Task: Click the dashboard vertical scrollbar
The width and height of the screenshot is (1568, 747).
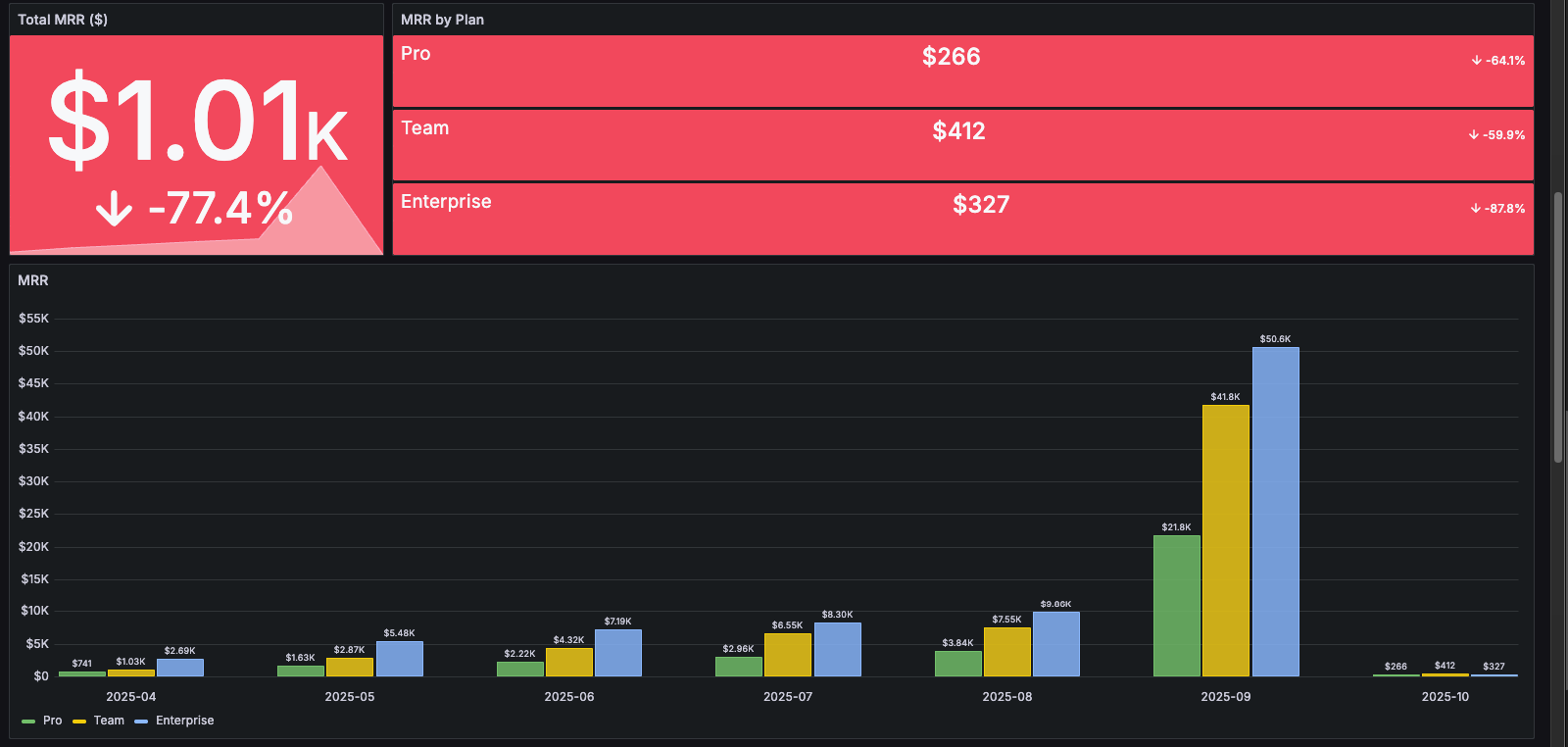Action: point(1558,328)
